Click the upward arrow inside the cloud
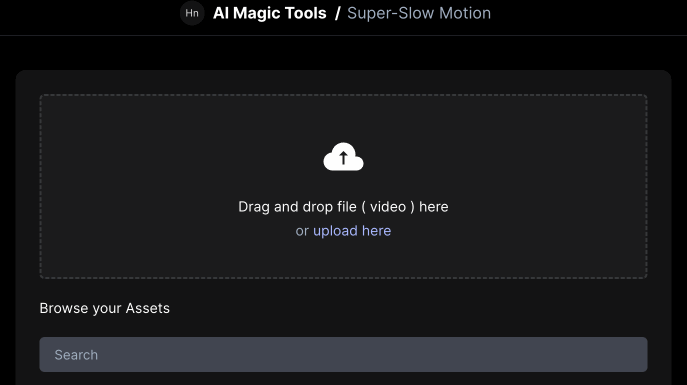This screenshot has width=687, height=385. point(343,158)
